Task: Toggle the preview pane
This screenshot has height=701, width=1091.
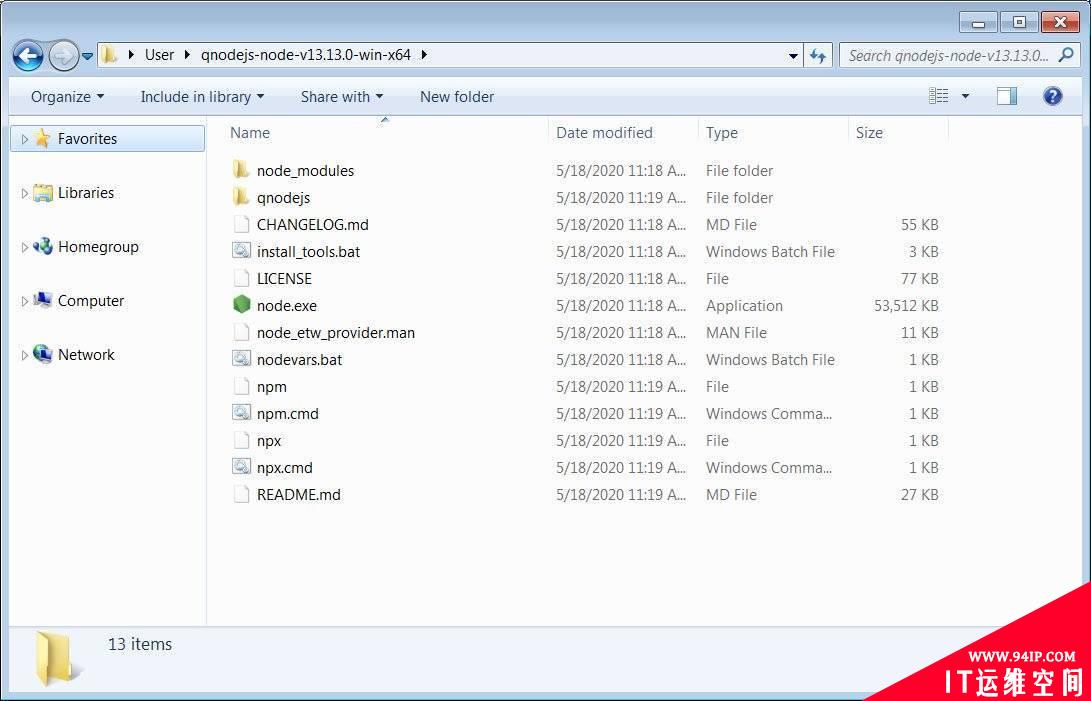Action: coord(1007,96)
